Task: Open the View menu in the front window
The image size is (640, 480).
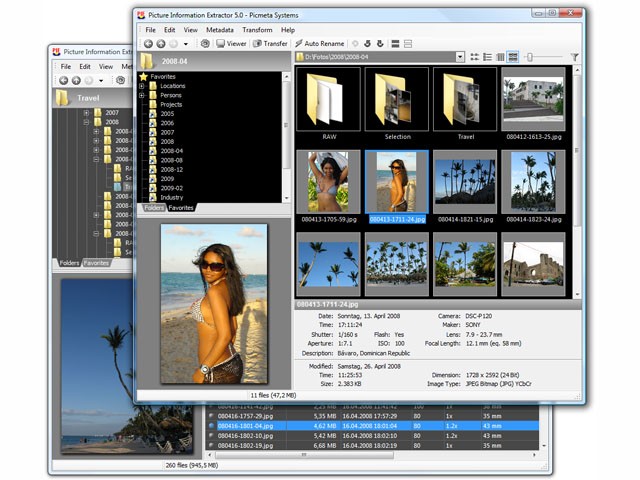Action: 190,30
